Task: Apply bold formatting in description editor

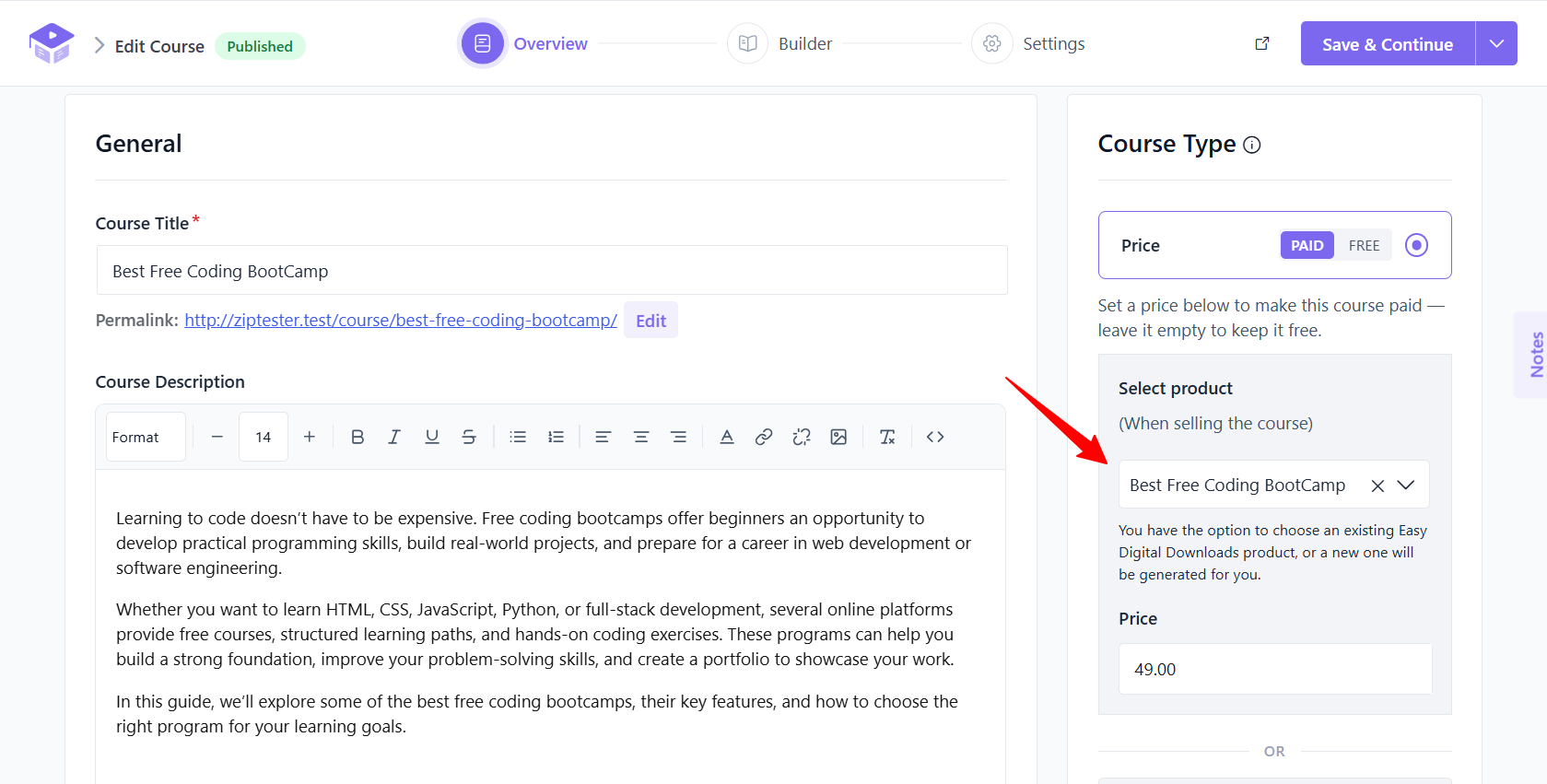Action: pos(357,437)
